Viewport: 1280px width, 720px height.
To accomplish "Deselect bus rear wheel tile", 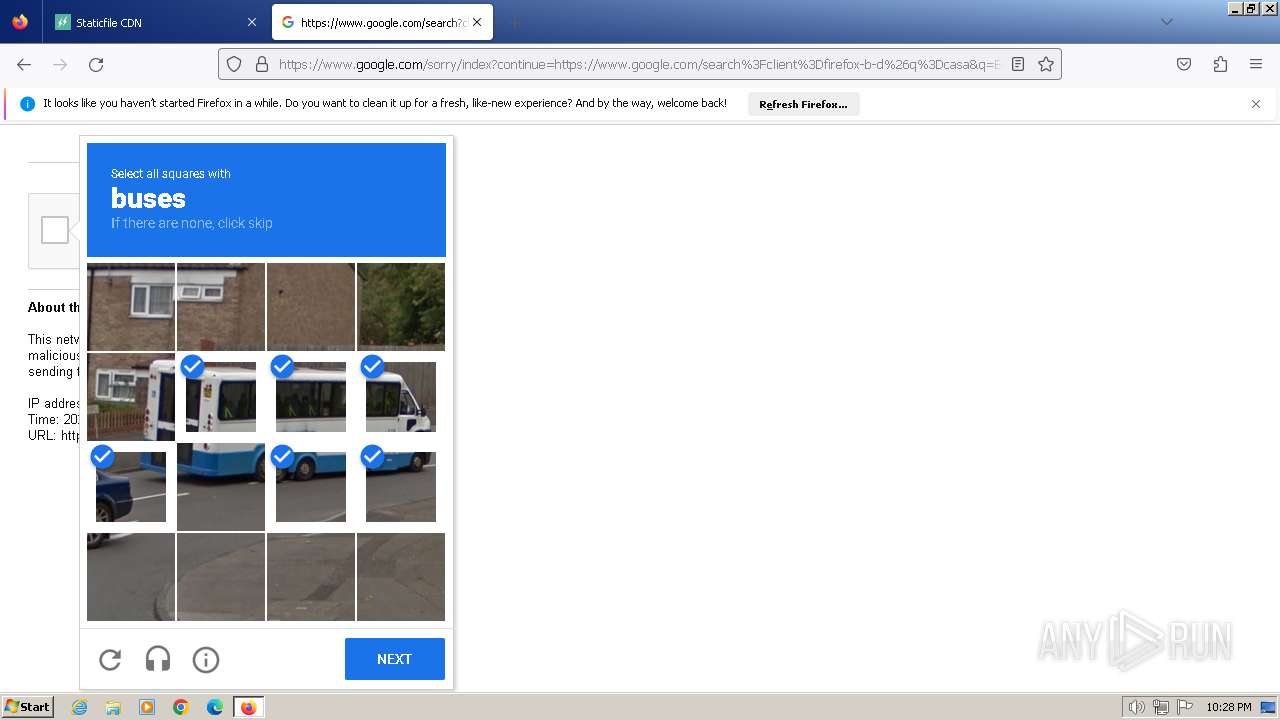I will click(311, 487).
